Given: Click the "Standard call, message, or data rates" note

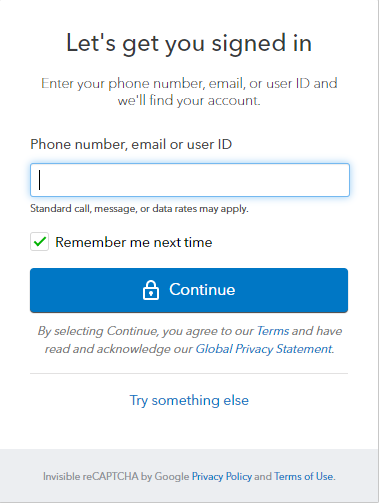Looking at the screenshot, I should (x=139, y=209).
